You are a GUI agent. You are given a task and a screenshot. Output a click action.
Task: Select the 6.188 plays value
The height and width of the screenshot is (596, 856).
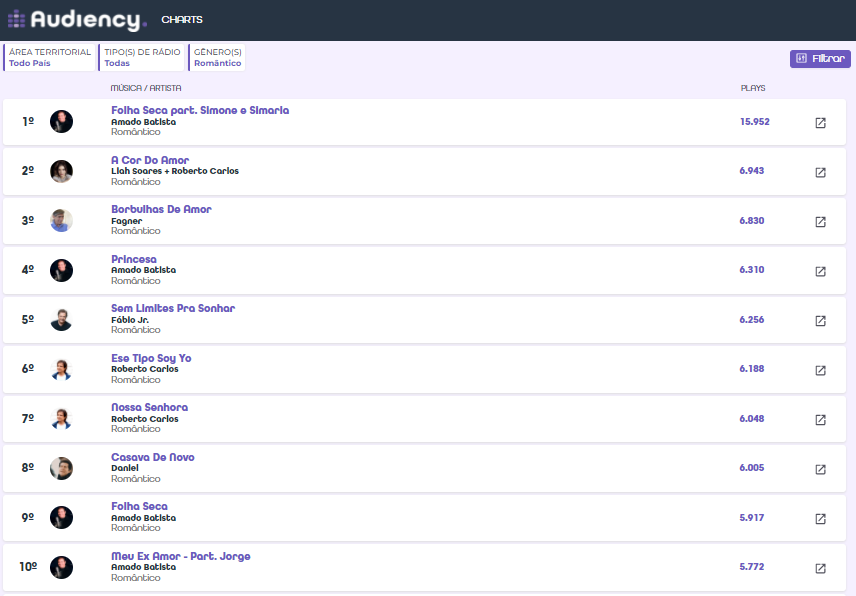pos(752,369)
